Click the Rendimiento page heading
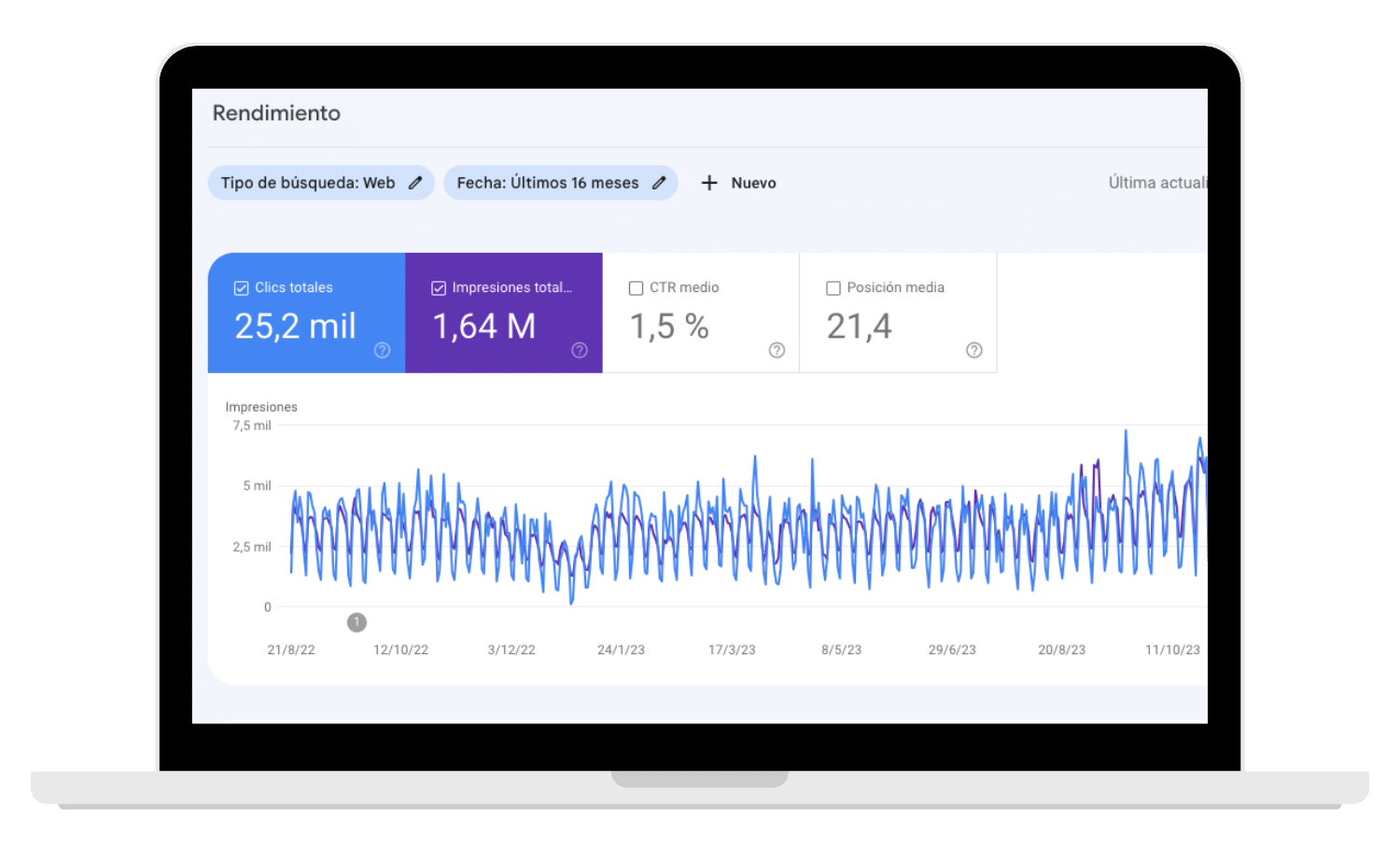This screenshot has height=852, width=1400. click(x=276, y=113)
